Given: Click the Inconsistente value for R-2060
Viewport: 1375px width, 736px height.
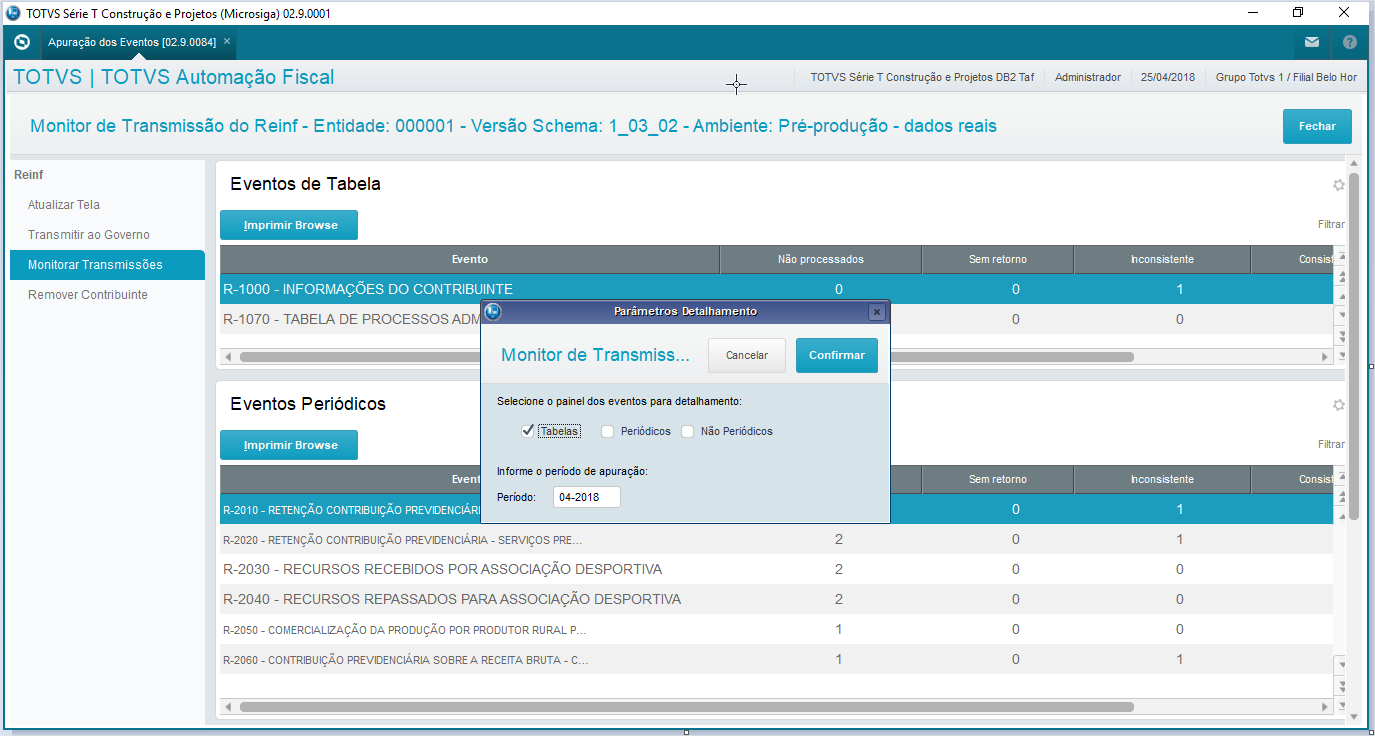Looking at the screenshot, I should pos(1180,660).
